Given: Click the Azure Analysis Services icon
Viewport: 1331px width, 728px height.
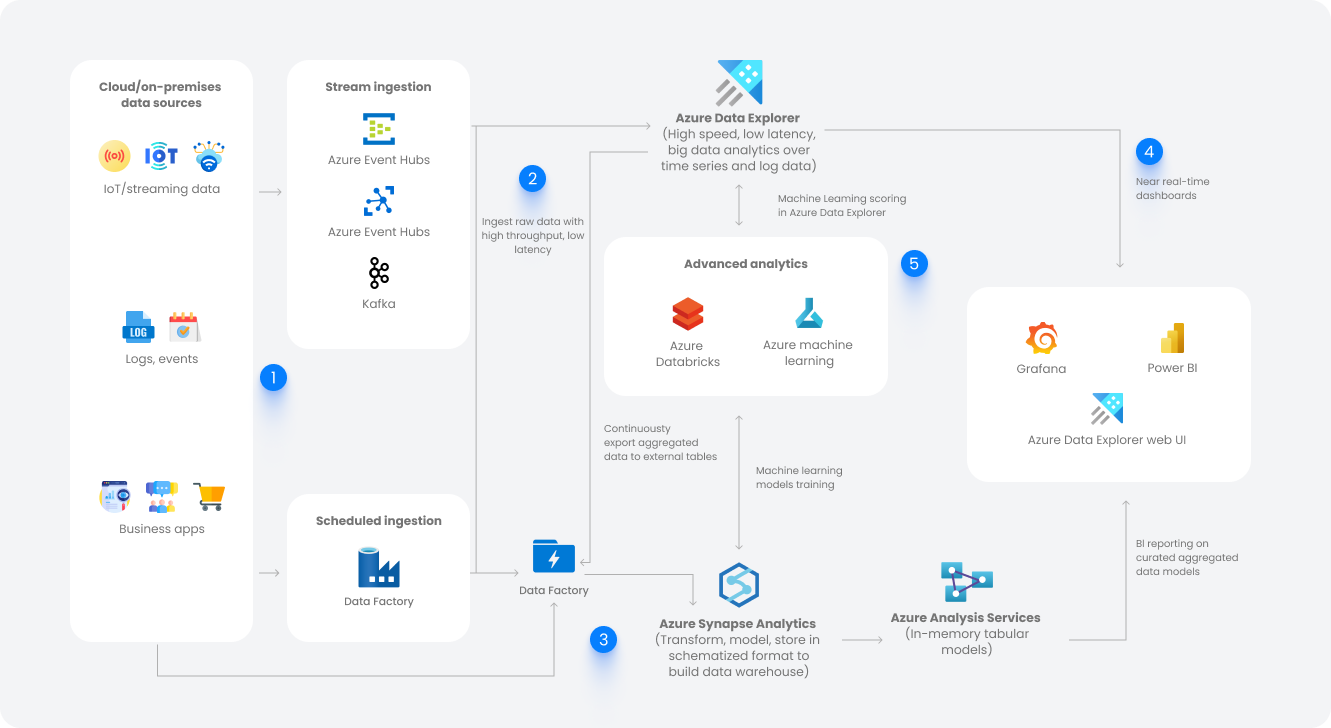Looking at the screenshot, I should [966, 582].
